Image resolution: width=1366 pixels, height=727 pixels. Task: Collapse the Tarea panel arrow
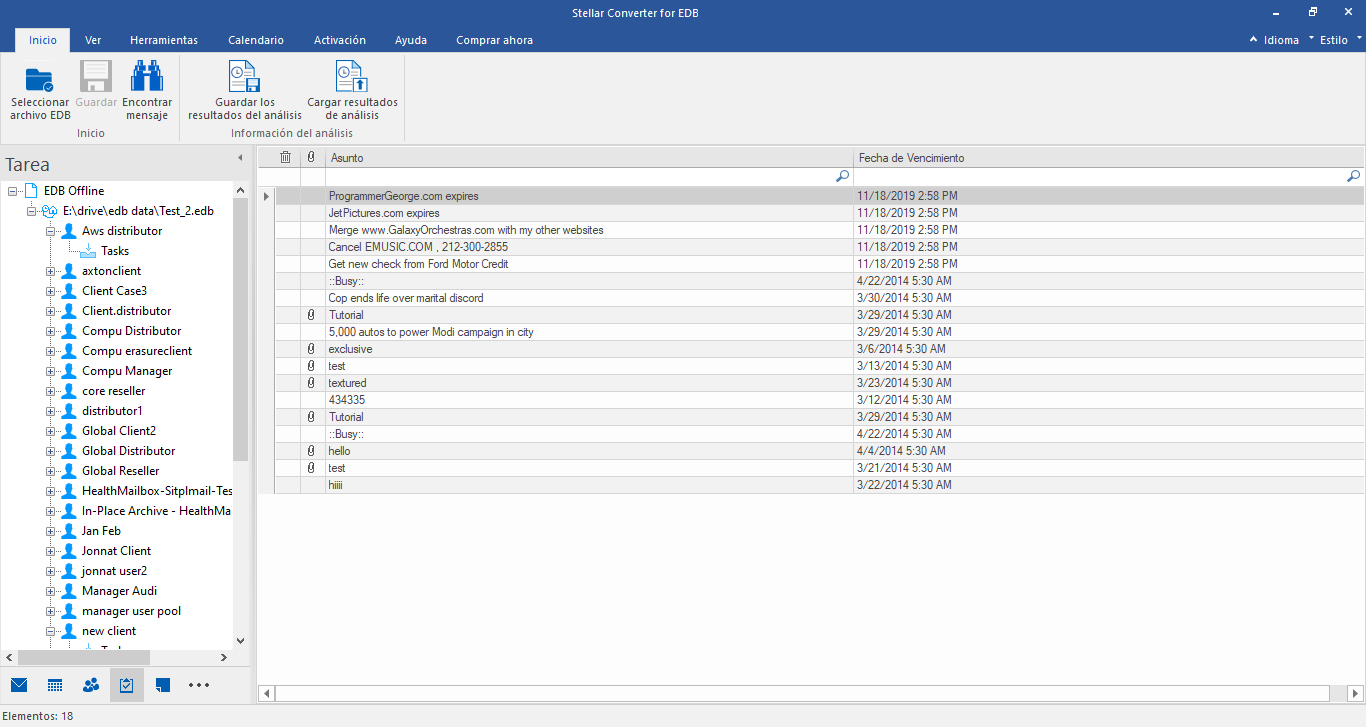[240, 158]
